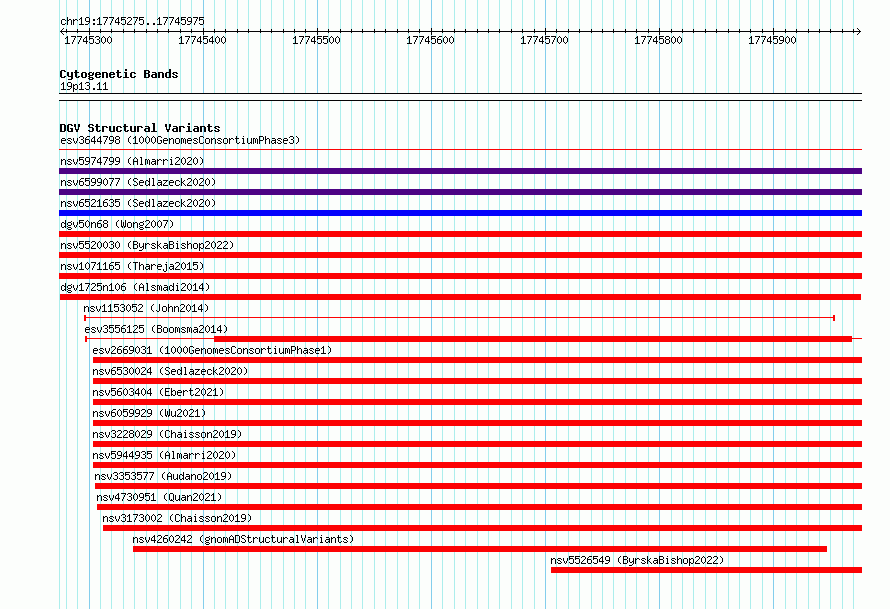Click the blue bar under nsv6521635
This screenshot has width=890, height=609.
click(460, 213)
